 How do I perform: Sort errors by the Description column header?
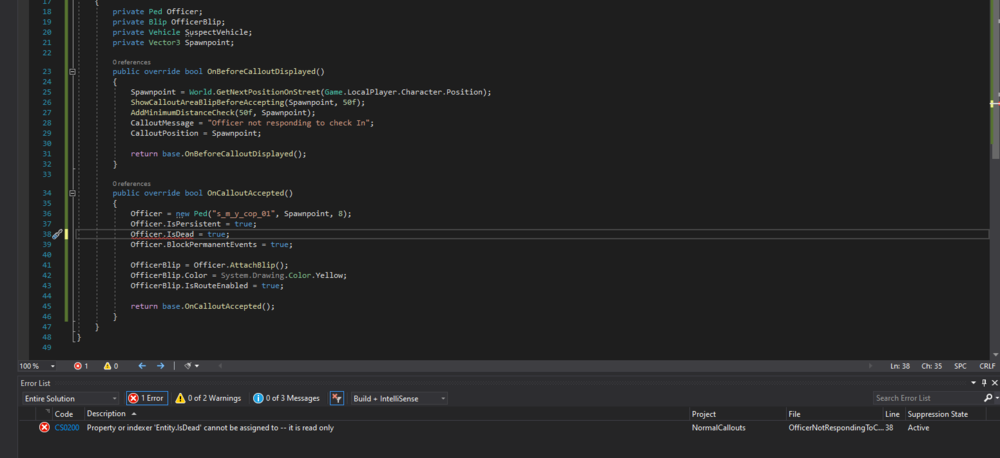pos(106,413)
